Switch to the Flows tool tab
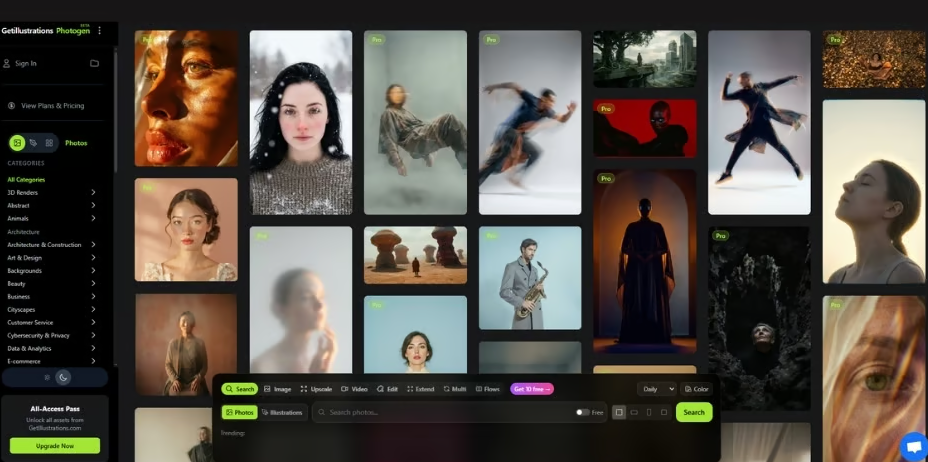The image size is (928, 462). [x=488, y=389]
